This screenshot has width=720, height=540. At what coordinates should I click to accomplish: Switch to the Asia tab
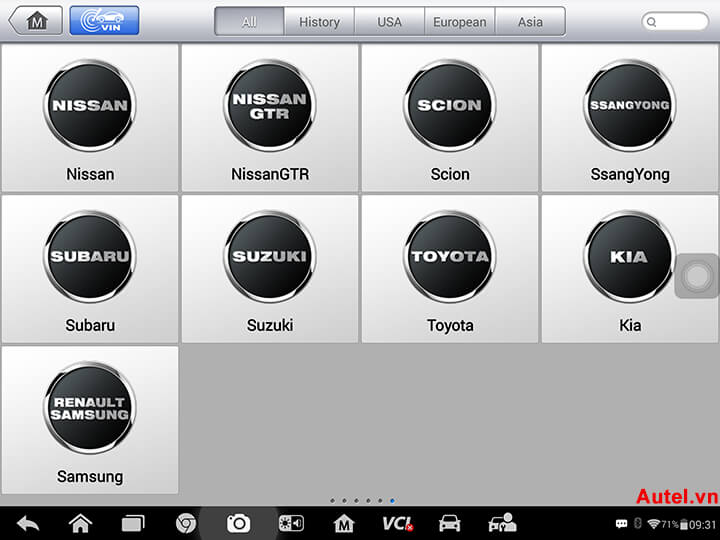click(530, 22)
